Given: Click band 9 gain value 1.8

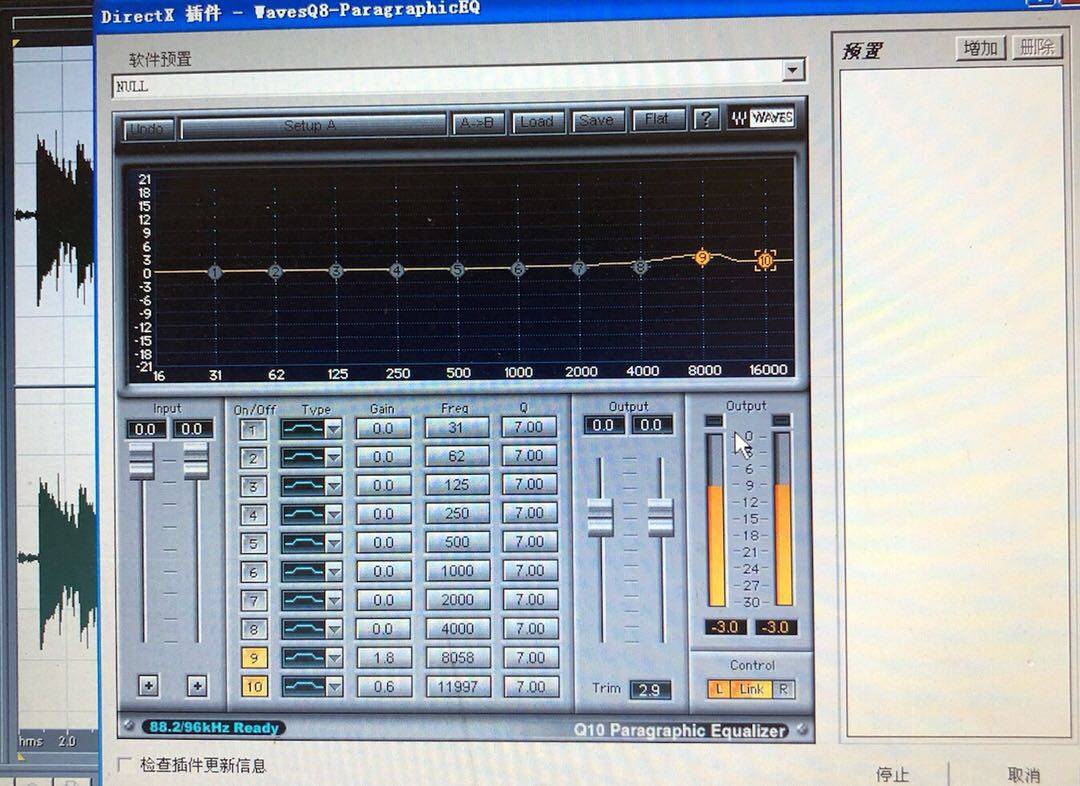Looking at the screenshot, I should [x=384, y=658].
